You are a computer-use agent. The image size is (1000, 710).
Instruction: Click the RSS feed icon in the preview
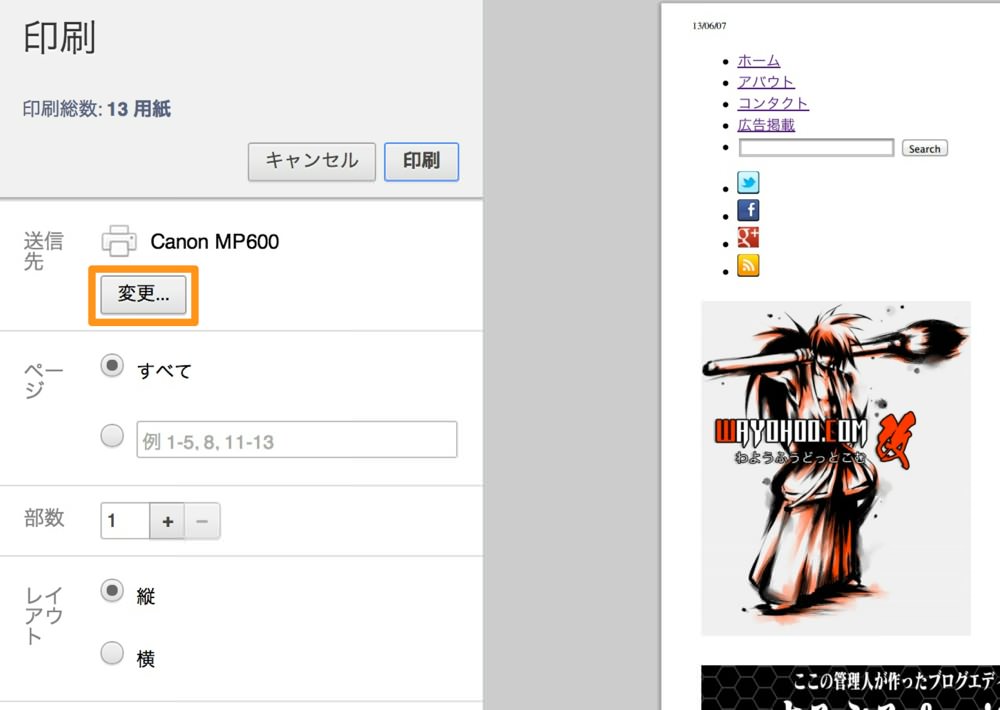pos(748,265)
